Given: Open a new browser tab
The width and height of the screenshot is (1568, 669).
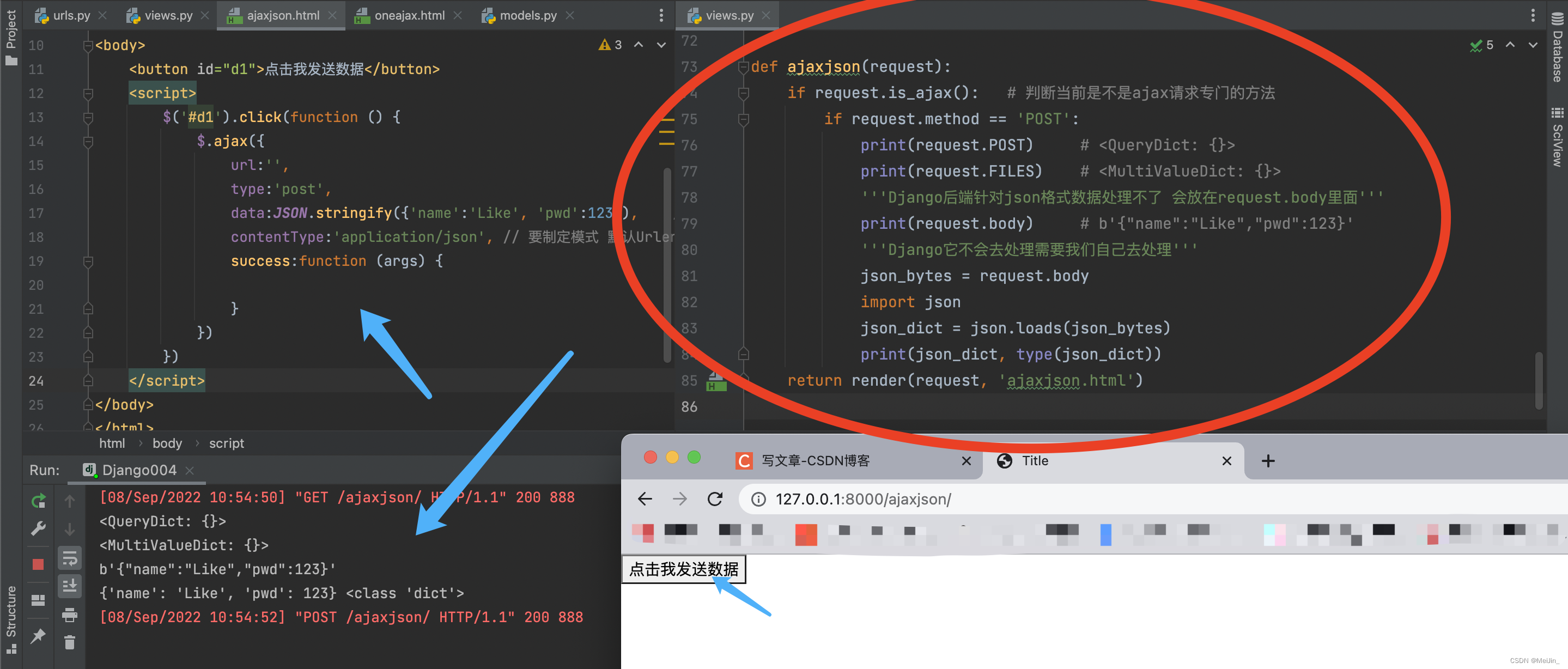Looking at the screenshot, I should [1268, 461].
